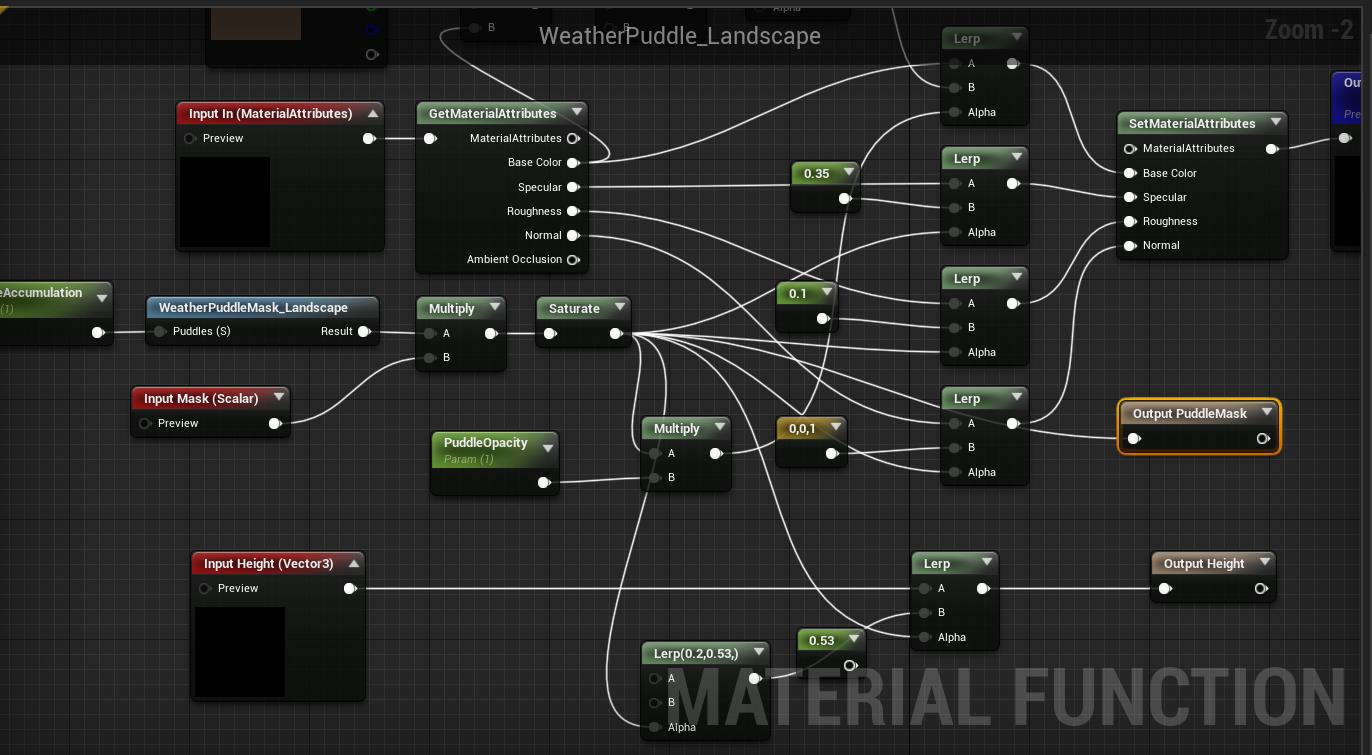Viewport: 1372px width, 755px height.
Task: Select the Output PuddleMask node title
Action: click(1190, 413)
